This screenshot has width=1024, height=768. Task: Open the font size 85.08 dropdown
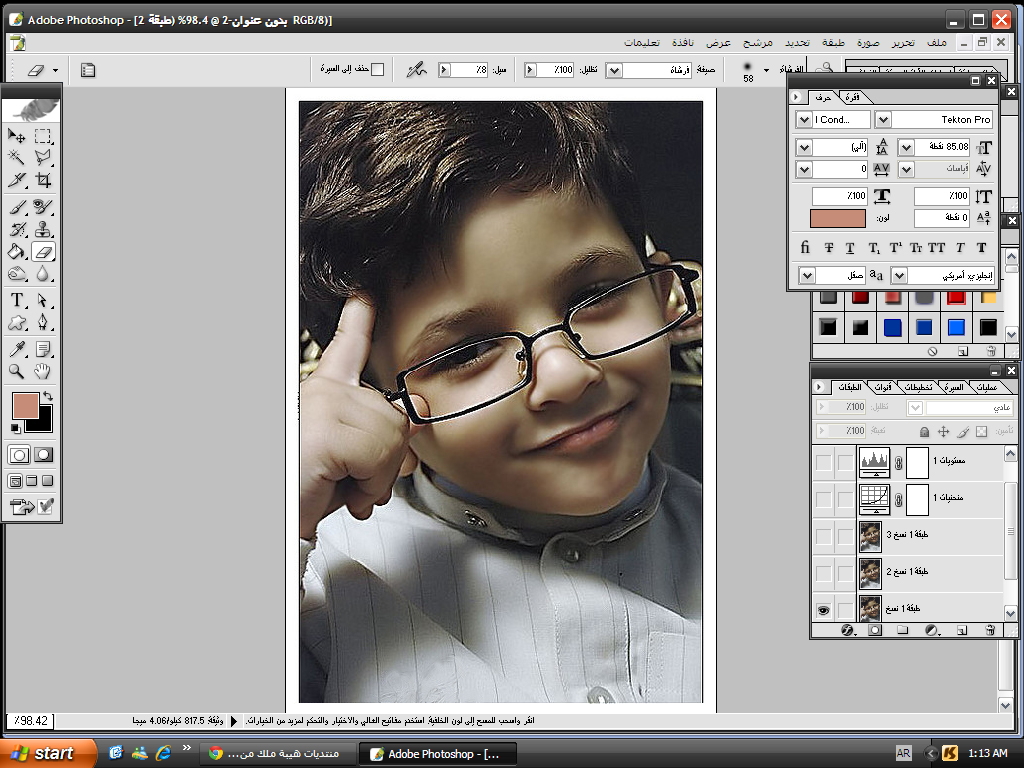pyautogui.click(x=906, y=148)
